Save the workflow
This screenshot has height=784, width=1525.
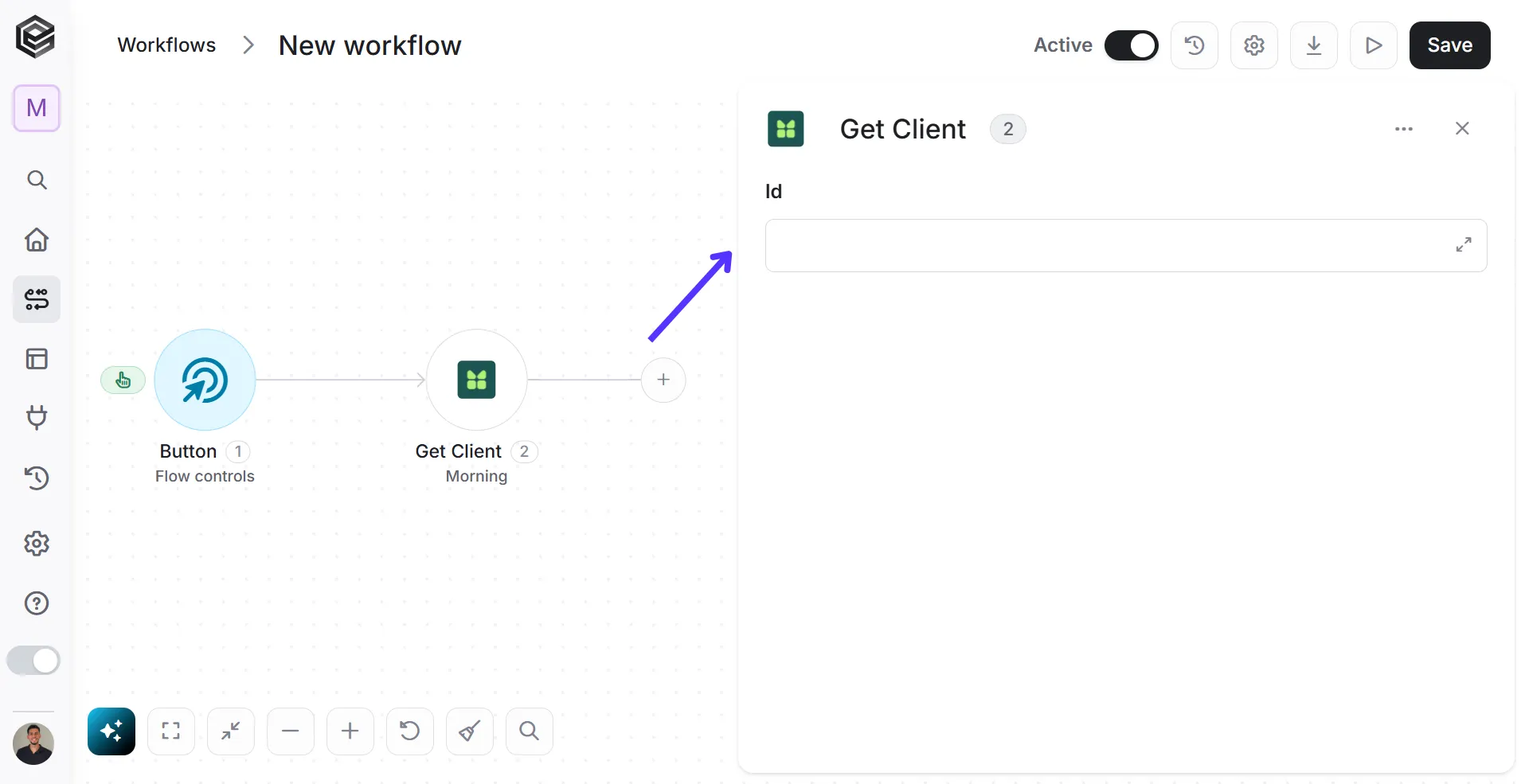pos(1449,45)
